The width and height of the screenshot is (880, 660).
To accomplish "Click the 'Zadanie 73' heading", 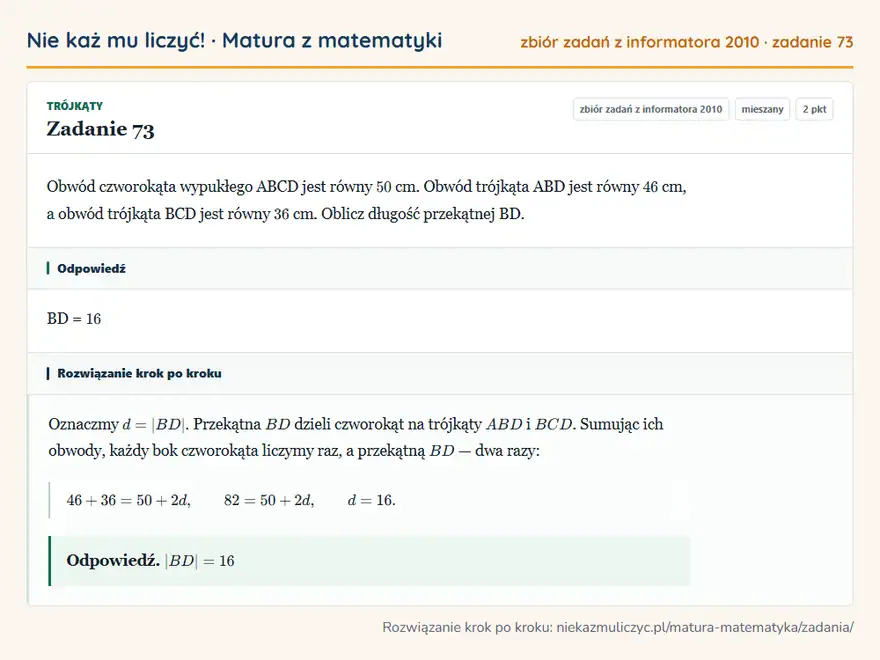I will (x=100, y=129).
